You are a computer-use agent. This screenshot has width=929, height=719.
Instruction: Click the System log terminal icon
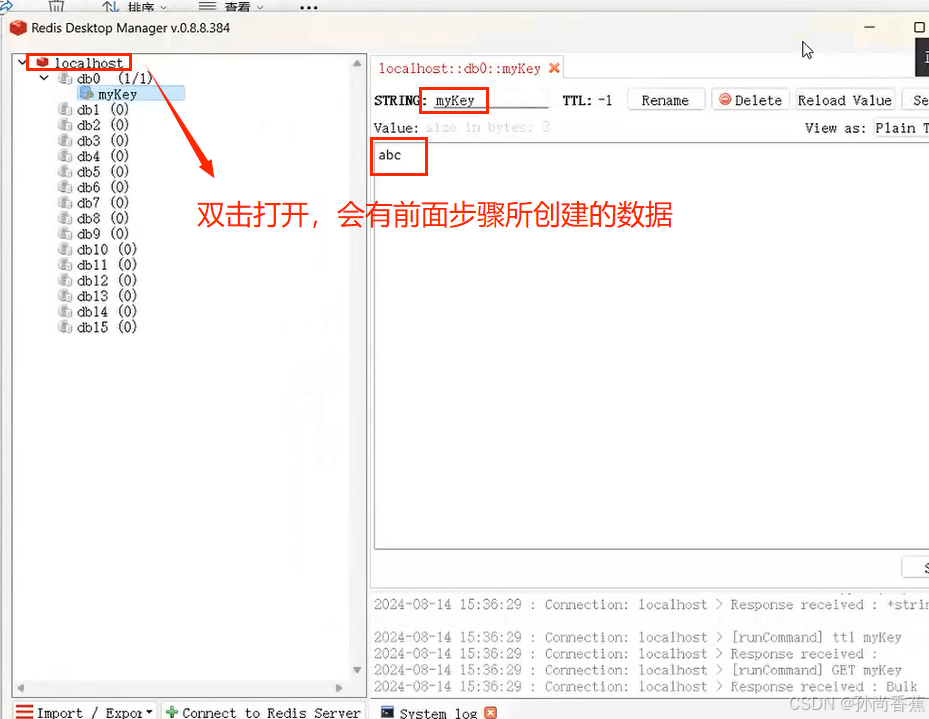[x=387, y=712]
